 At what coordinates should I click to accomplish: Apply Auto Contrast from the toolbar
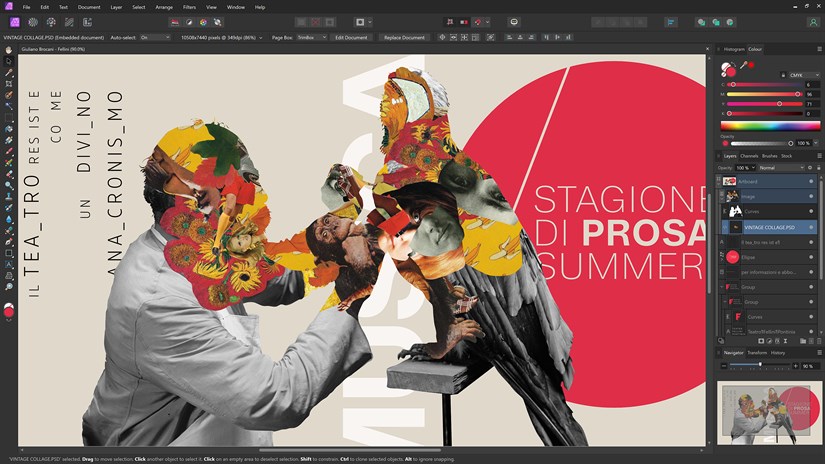189,22
